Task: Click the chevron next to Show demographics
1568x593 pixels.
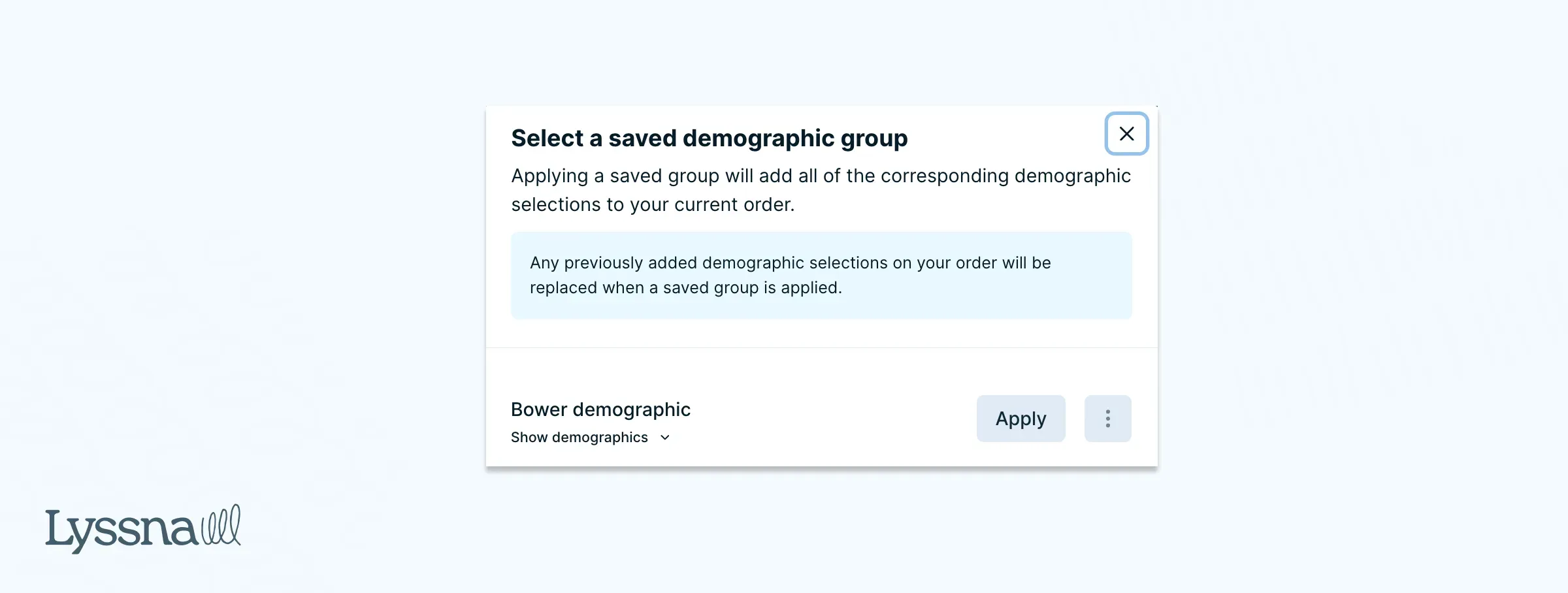Action: click(665, 438)
